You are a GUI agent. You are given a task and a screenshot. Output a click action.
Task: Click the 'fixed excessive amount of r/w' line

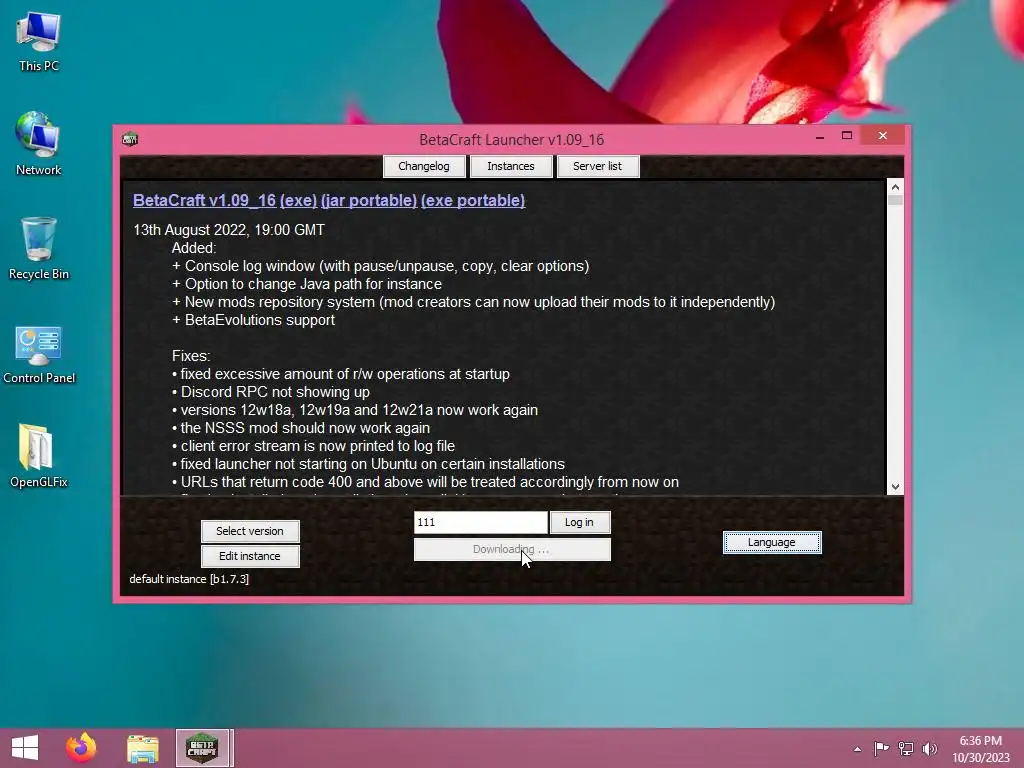(341, 374)
